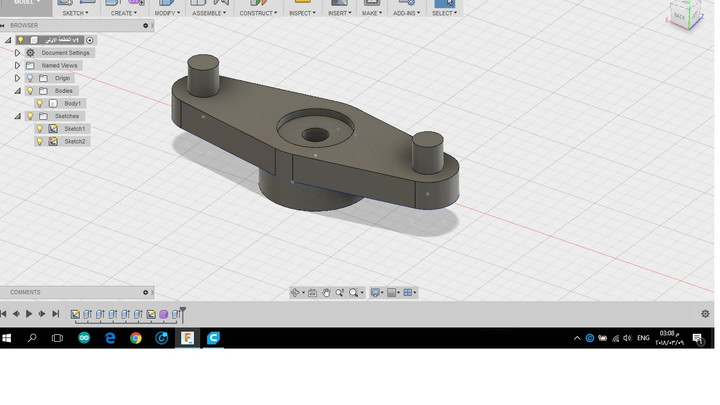
Task: Toggle visibility of the root component
Action: (21, 40)
